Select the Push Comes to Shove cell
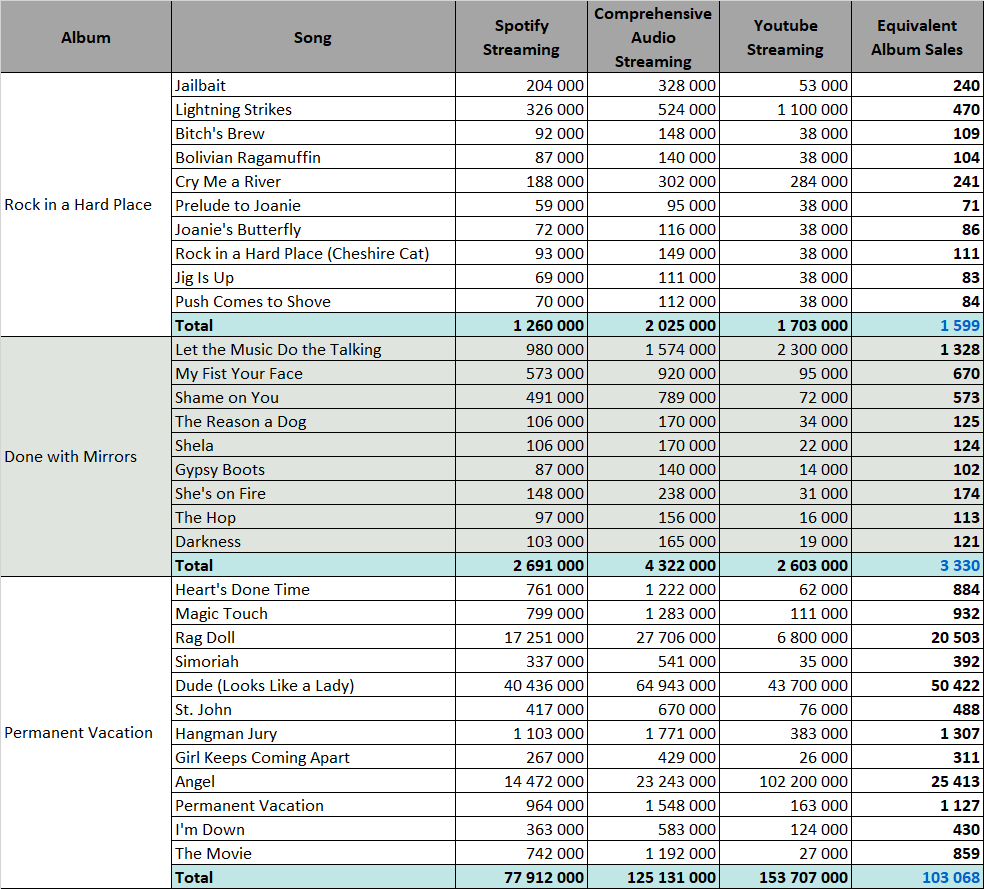This screenshot has width=984, height=889. click(313, 301)
